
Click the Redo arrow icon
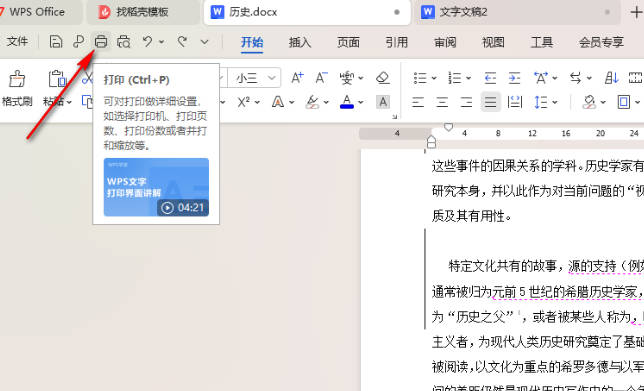[182, 41]
